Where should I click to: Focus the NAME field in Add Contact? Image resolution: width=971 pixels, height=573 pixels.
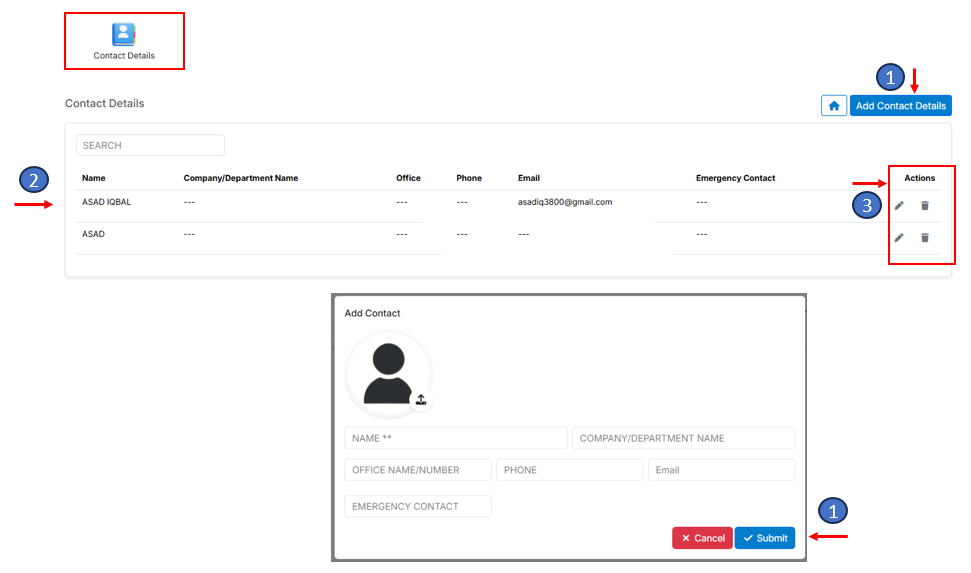click(x=455, y=438)
